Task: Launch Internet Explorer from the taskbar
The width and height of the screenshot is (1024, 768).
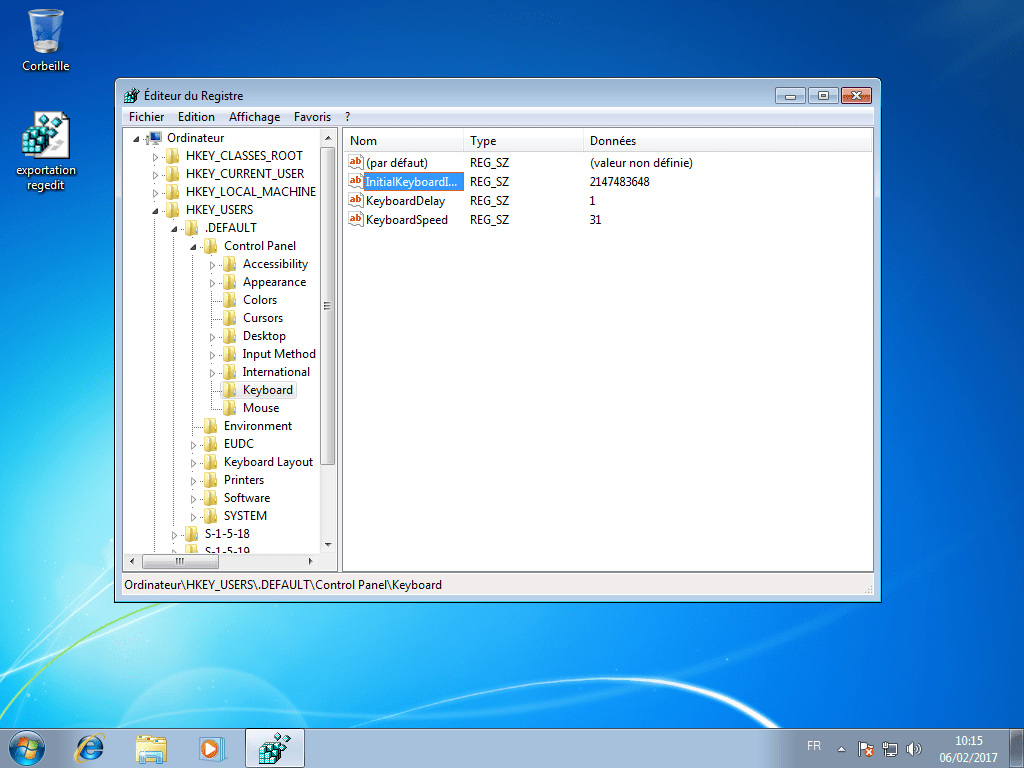Action: [90, 747]
